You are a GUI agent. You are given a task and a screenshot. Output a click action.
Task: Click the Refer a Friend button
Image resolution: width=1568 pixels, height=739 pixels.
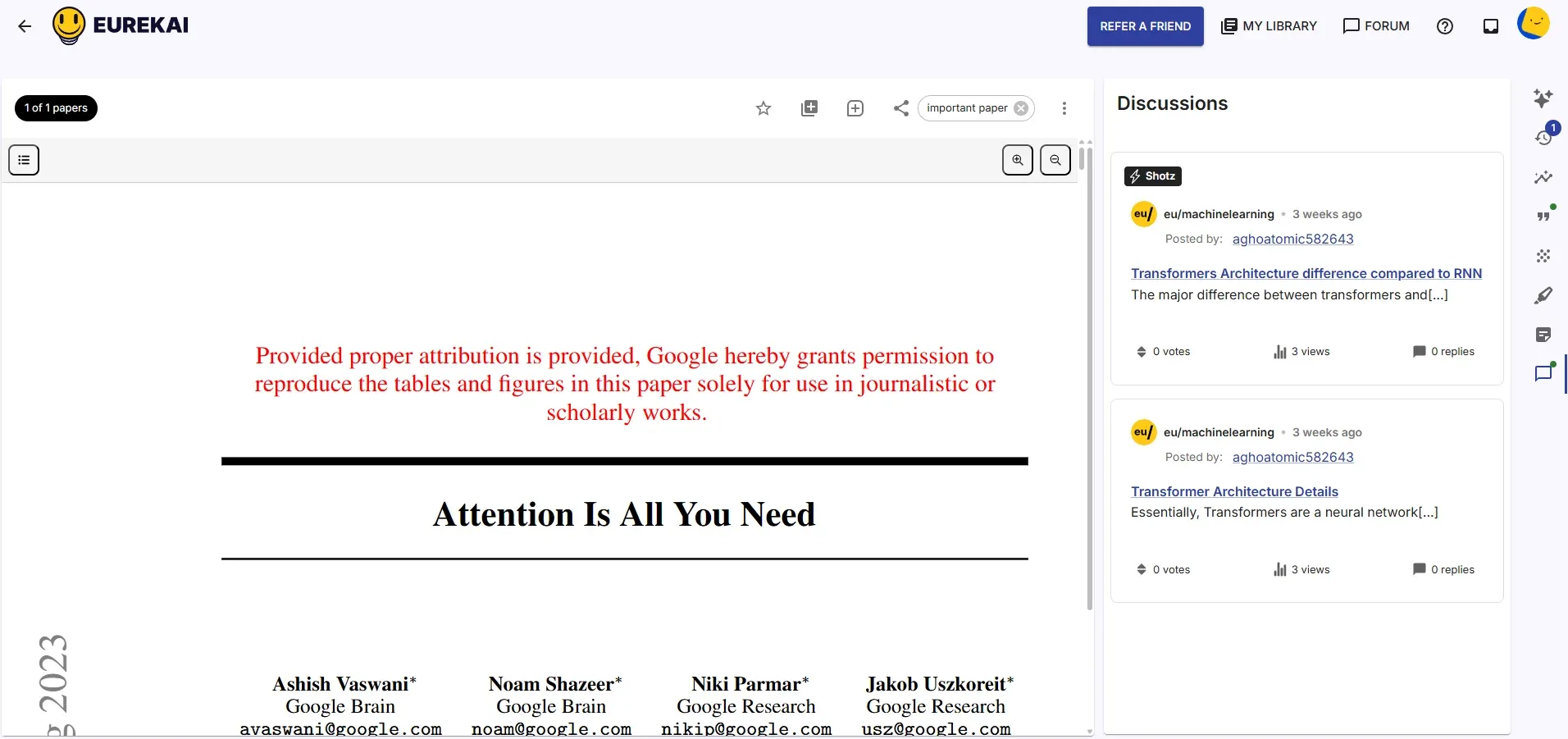[x=1145, y=26]
